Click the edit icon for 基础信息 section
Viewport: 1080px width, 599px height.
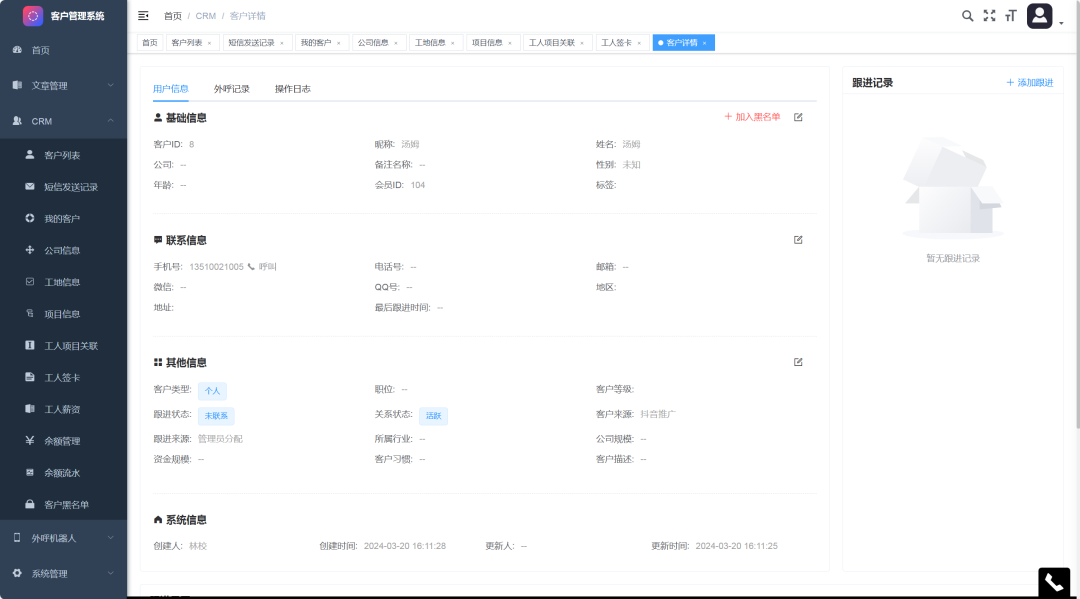pyautogui.click(x=798, y=117)
